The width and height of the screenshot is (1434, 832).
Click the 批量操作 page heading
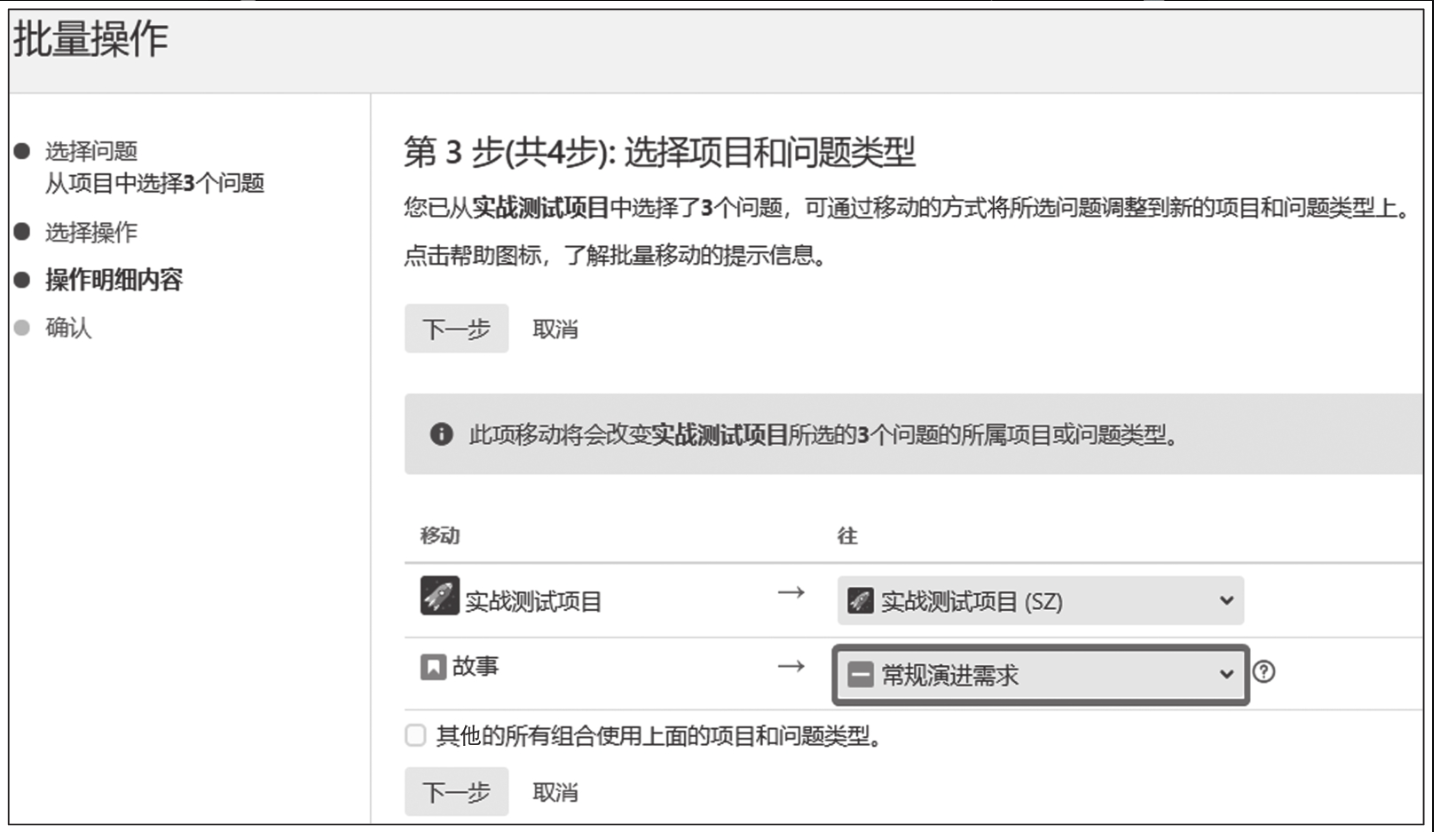(90, 41)
